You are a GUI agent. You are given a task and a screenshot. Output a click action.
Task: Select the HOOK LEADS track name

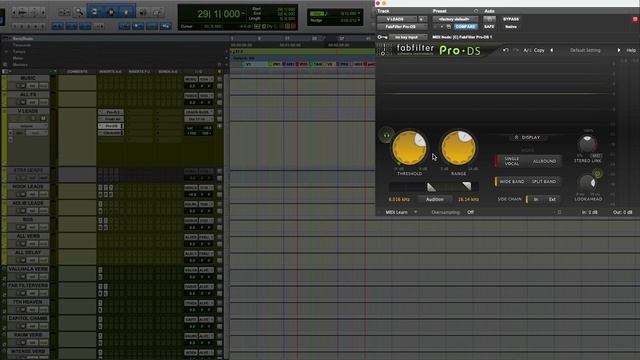28,187
